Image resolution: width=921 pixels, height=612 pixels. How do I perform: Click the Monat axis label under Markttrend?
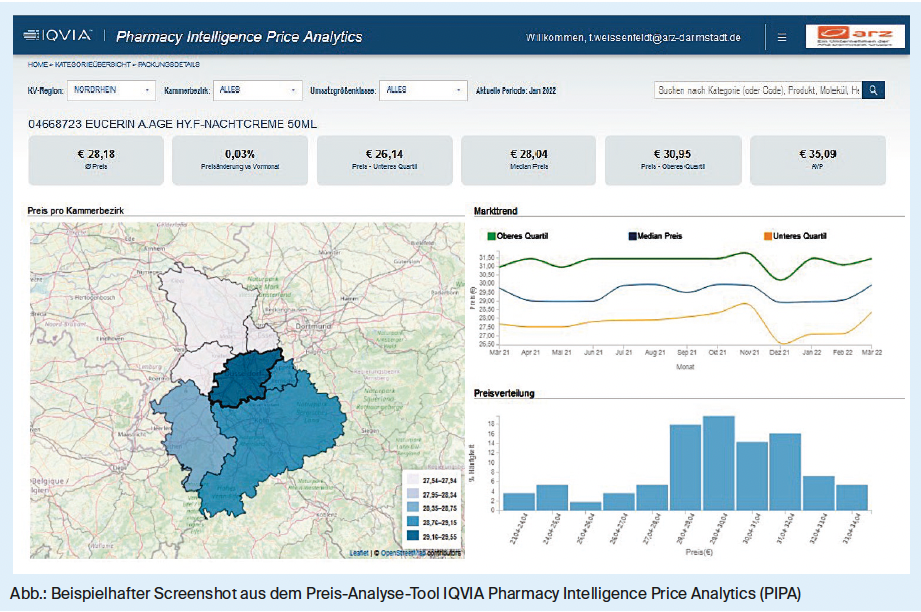(x=685, y=367)
